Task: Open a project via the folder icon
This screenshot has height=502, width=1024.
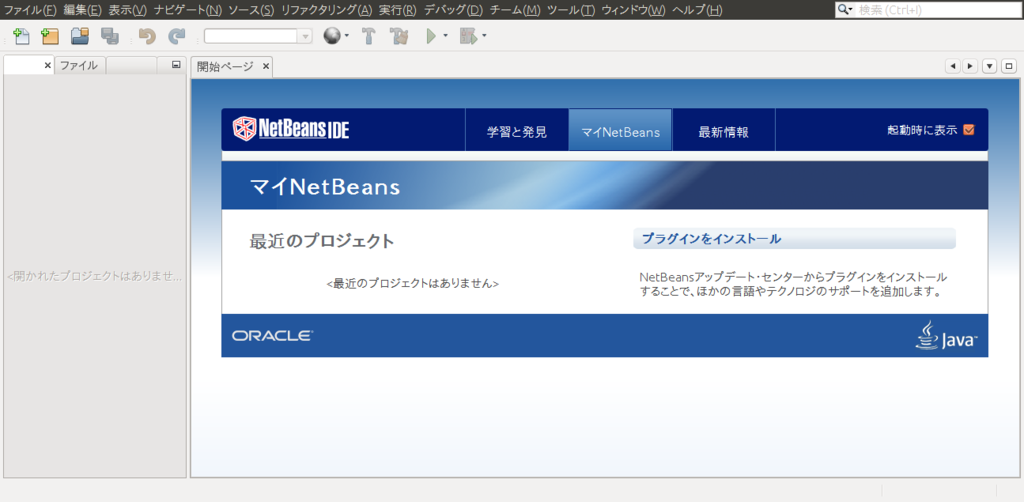Action: [80, 37]
